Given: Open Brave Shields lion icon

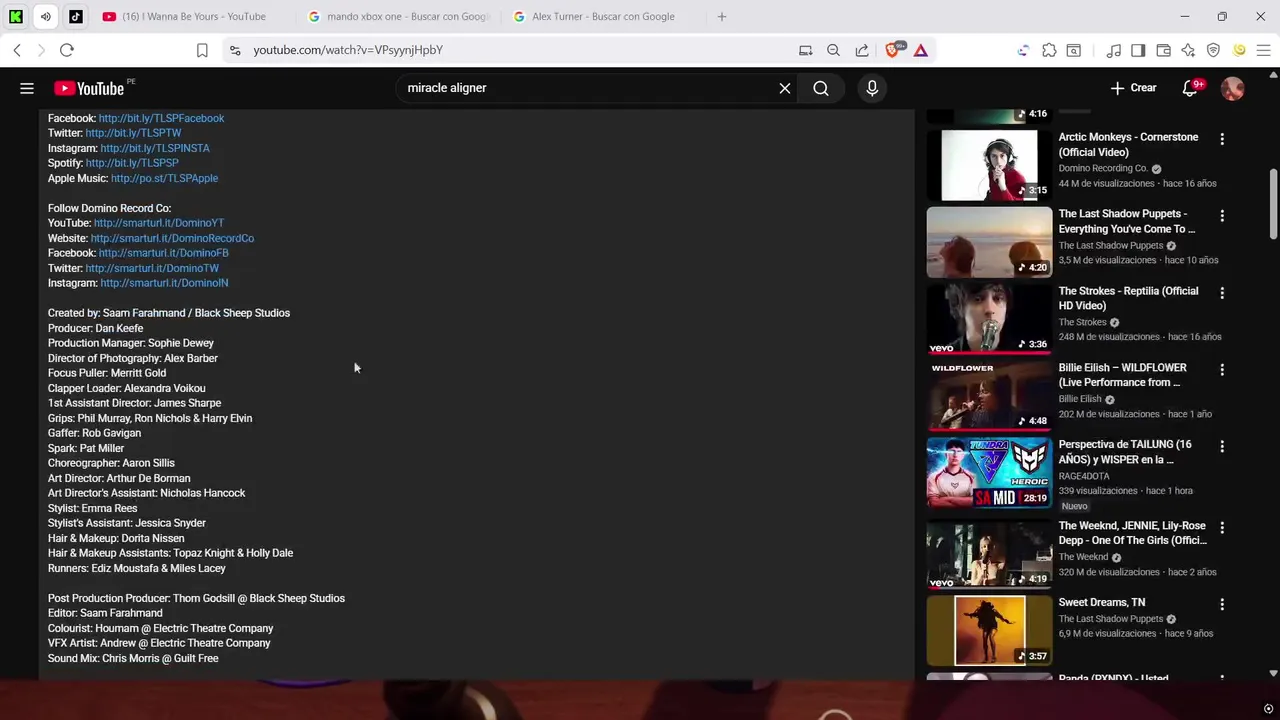Looking at the screenshot, I should point(894,50).
